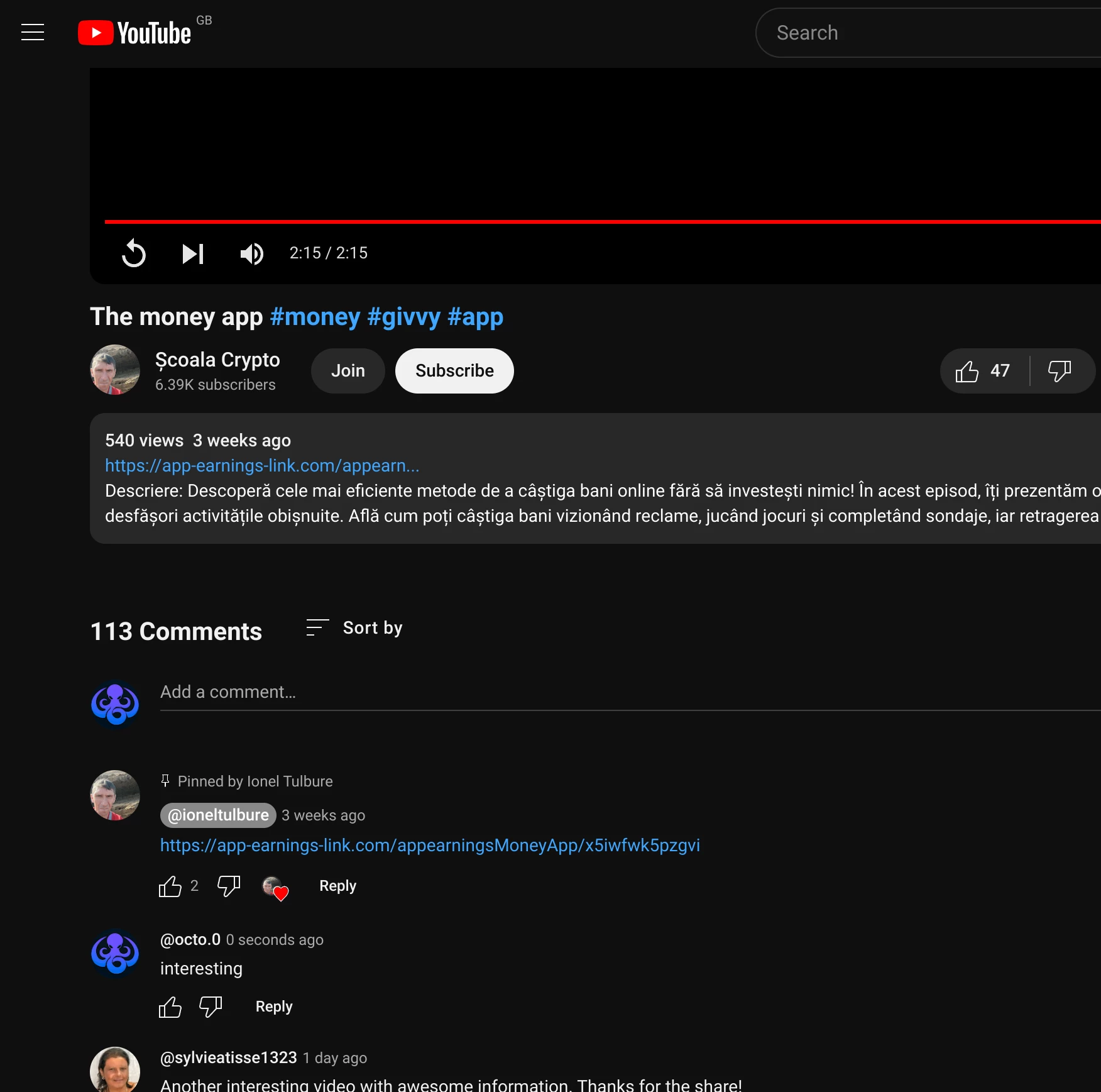This screenshot has width=1101, height=1092.
Task: Skip to the next video
Action: 192,253
